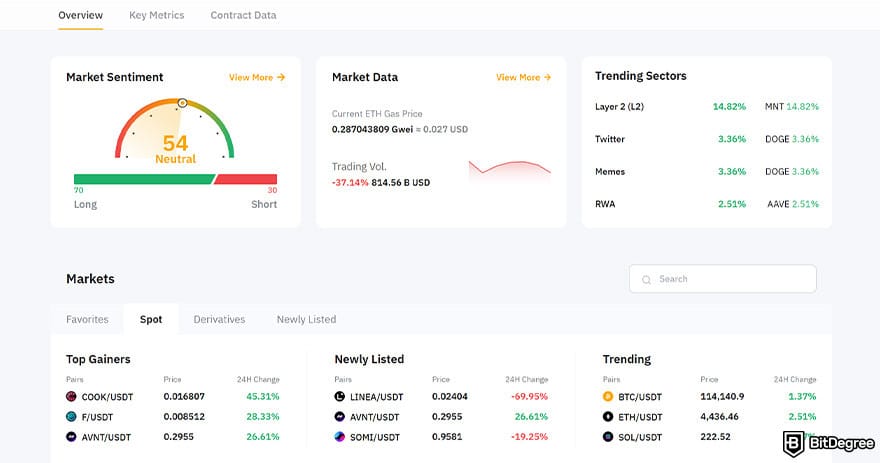Click the Ethereum ETH icon
The height and width of the screenshot is (463, 880).
pyautogui.click(x=608, y=416)
